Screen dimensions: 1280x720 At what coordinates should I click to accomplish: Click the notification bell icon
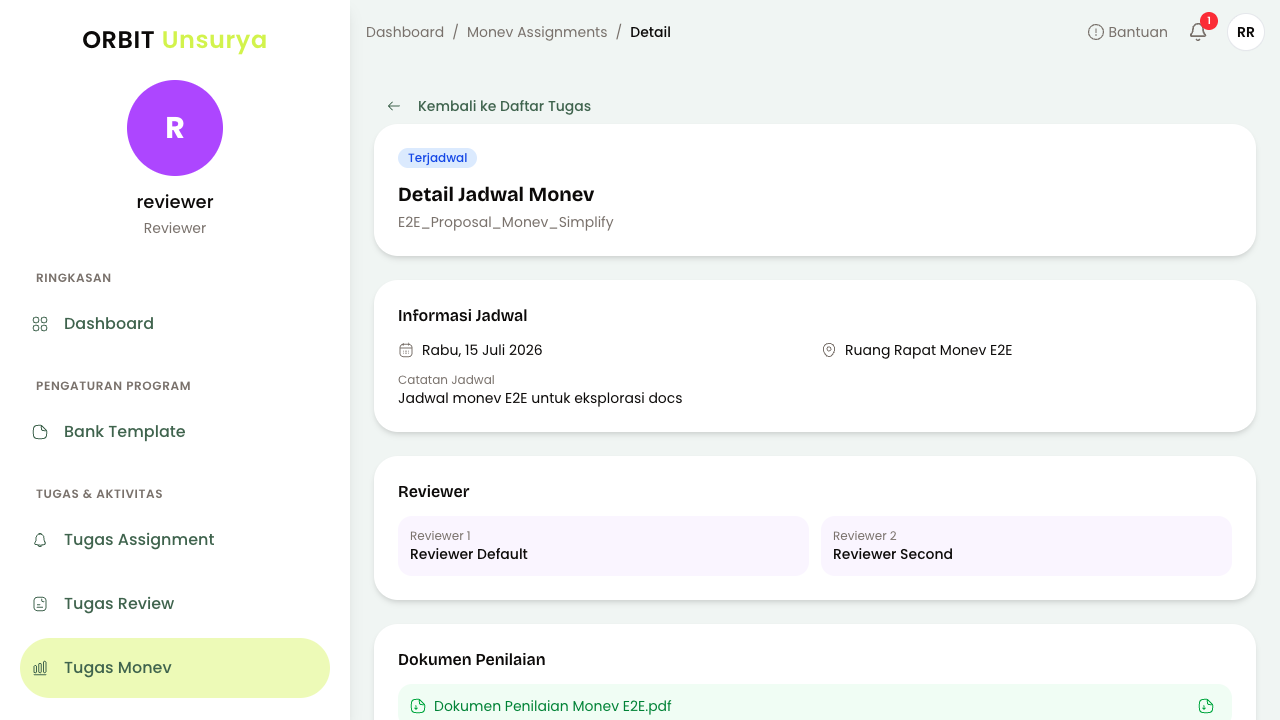click(x=1198, y=32)
